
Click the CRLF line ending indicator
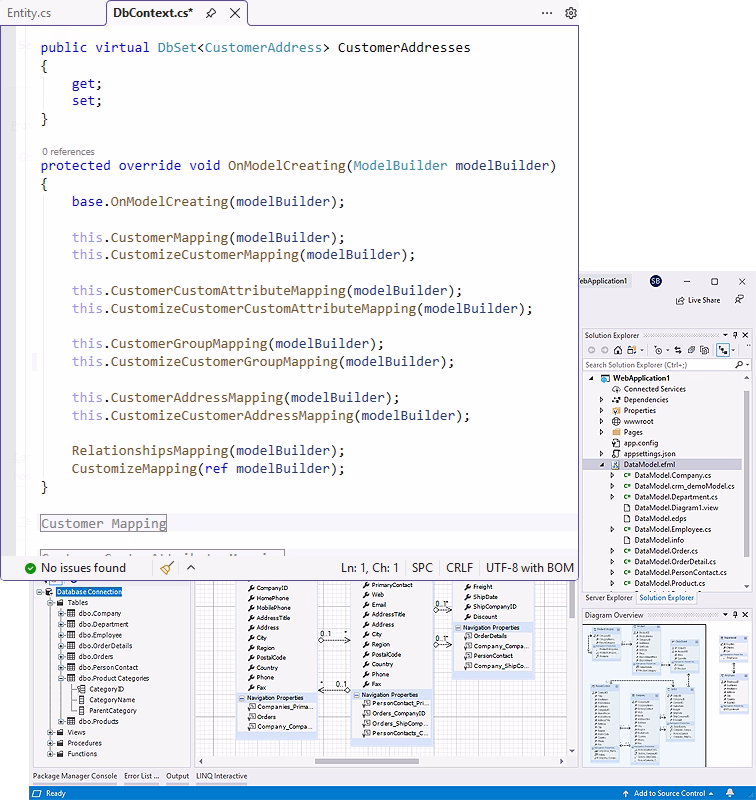pos(460,568)
